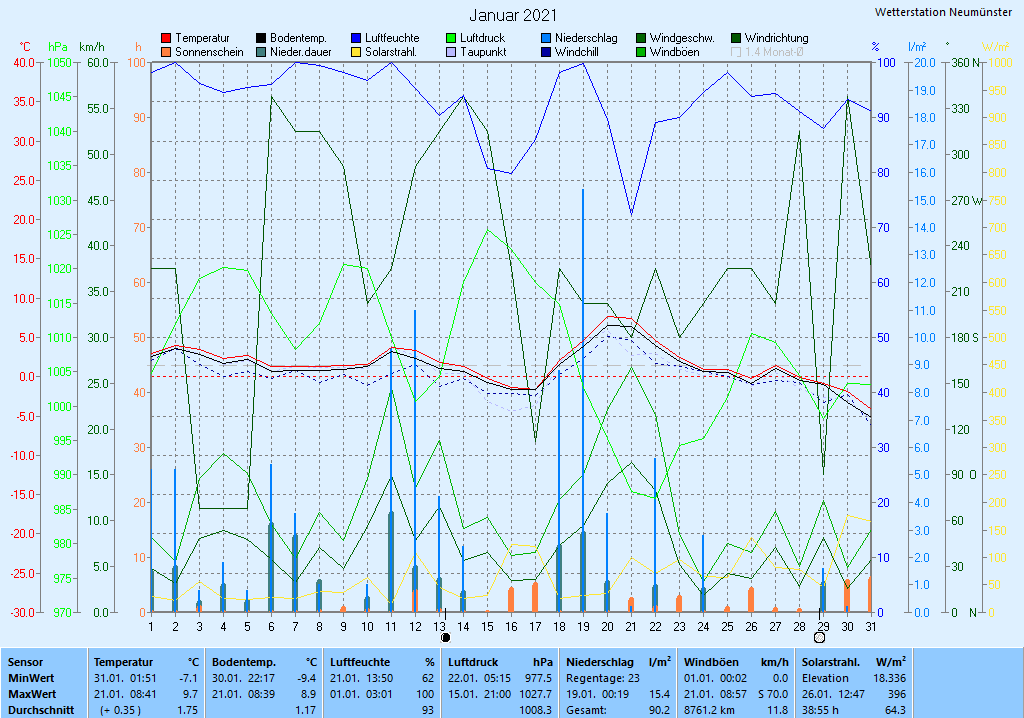The image size is (1024, 718).
Task: Toggle the 1.4 Monat-Ø checkbox
Action: [x=736, y=52]
